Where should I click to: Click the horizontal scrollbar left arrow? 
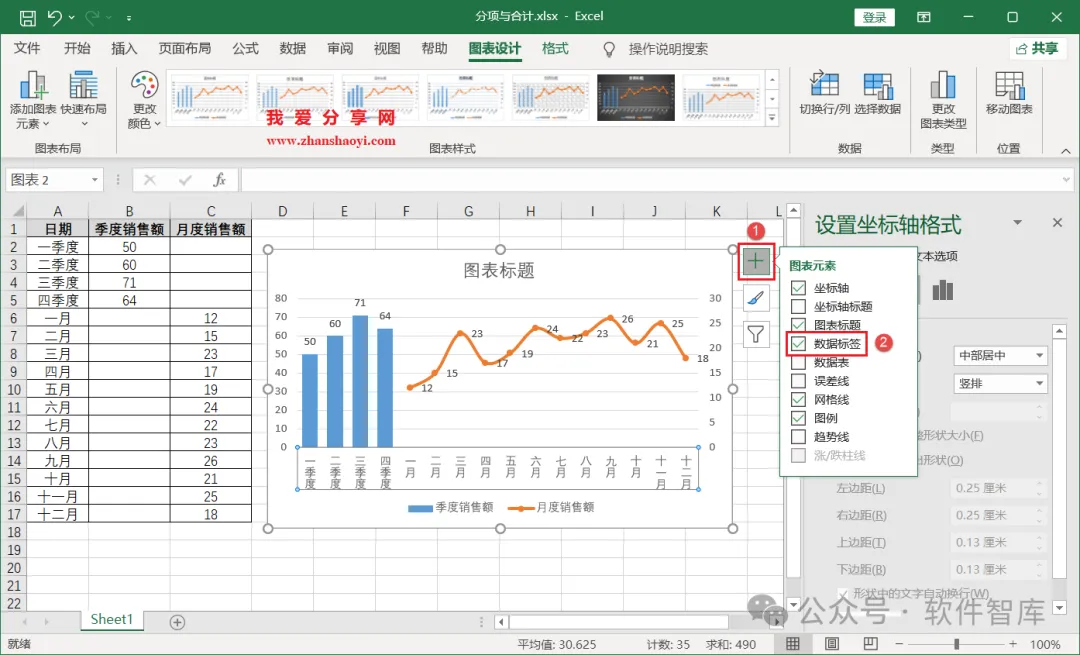(x=501, y=622)
